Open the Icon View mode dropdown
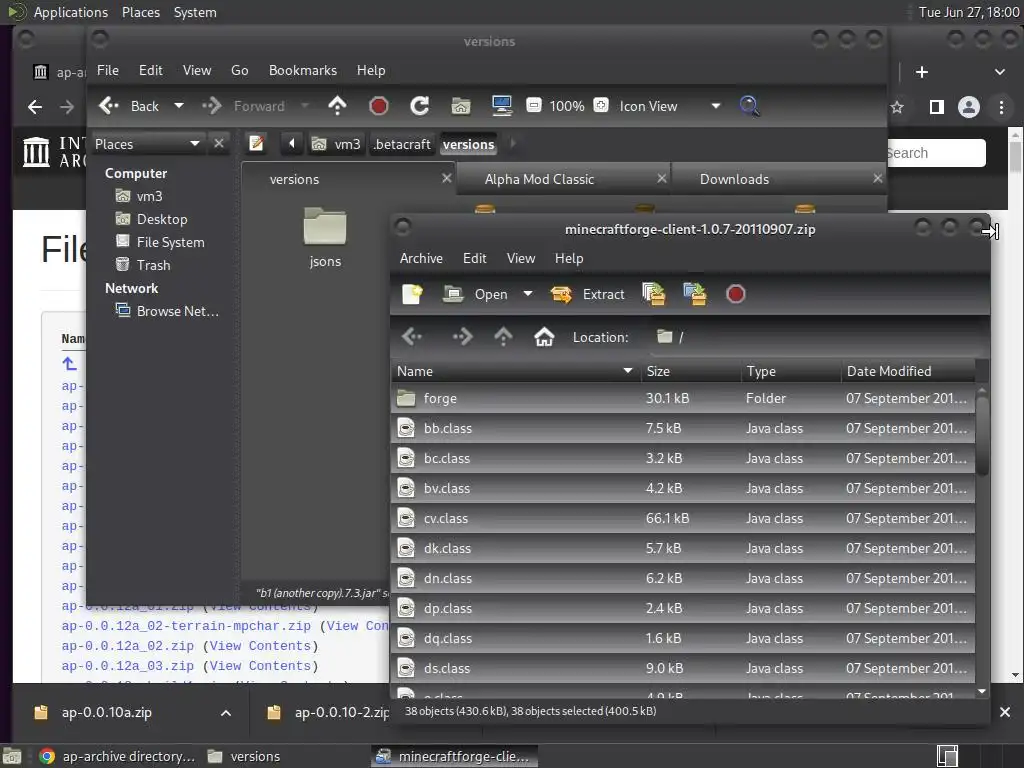The height and width of the screenshot is (768, 1024). coord(669,106)
